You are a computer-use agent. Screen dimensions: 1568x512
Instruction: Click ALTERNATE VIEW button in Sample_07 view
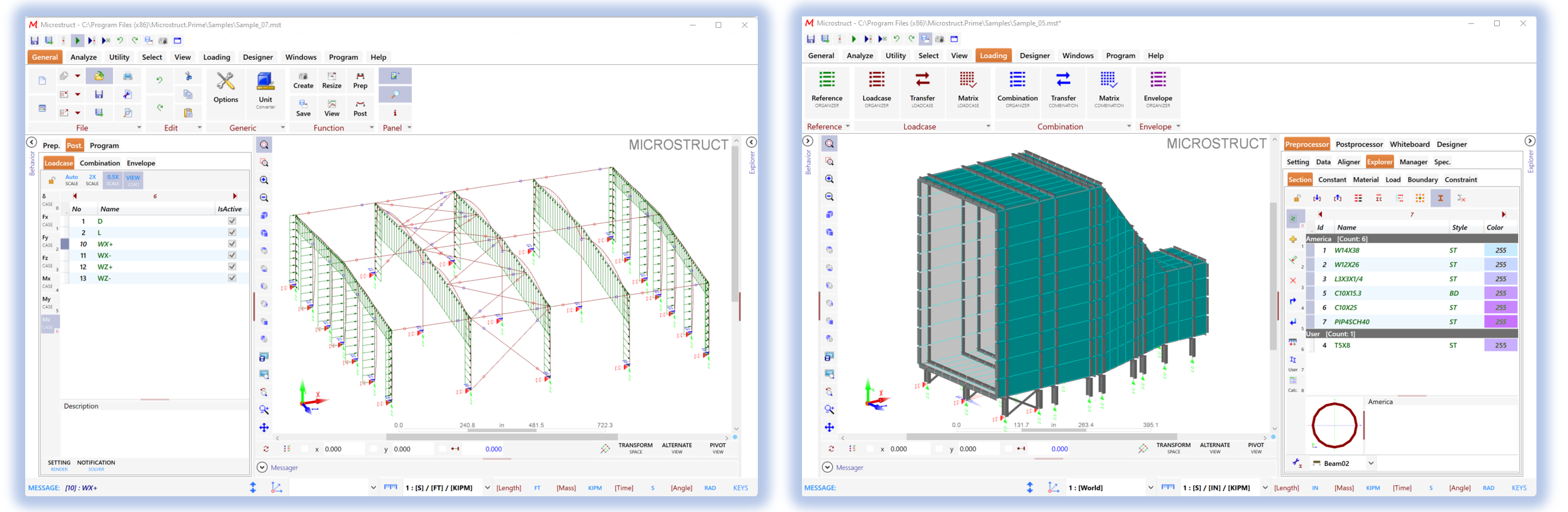coord(676,448)
